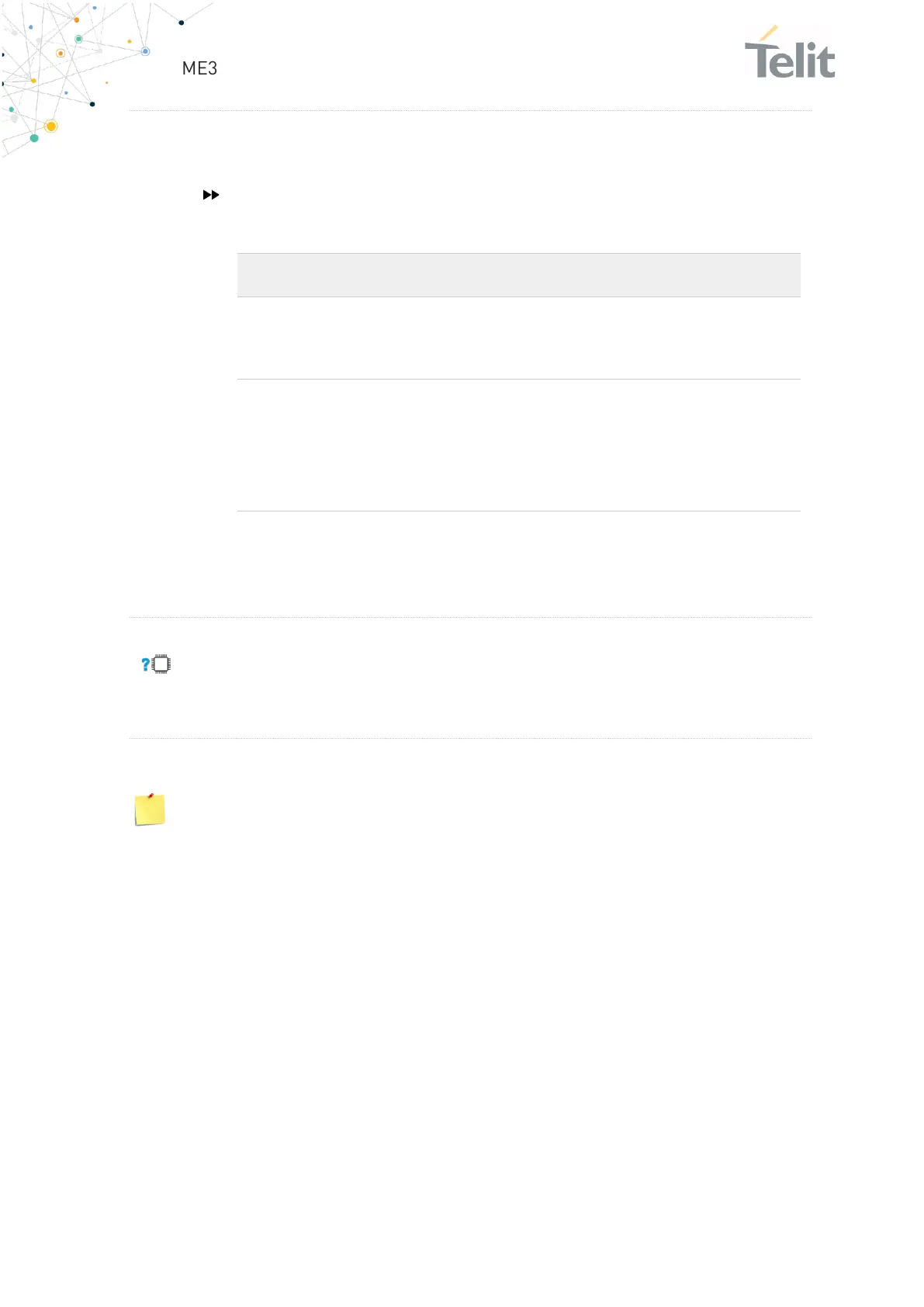The height and width of the screenshot is (1307, 924).
Task: Click the dark navy dot at the top of the graphic
Action: tap(182, 23)
